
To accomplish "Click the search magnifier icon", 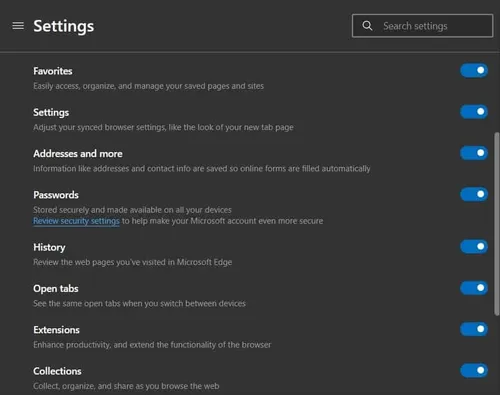I will pos(367,26).
